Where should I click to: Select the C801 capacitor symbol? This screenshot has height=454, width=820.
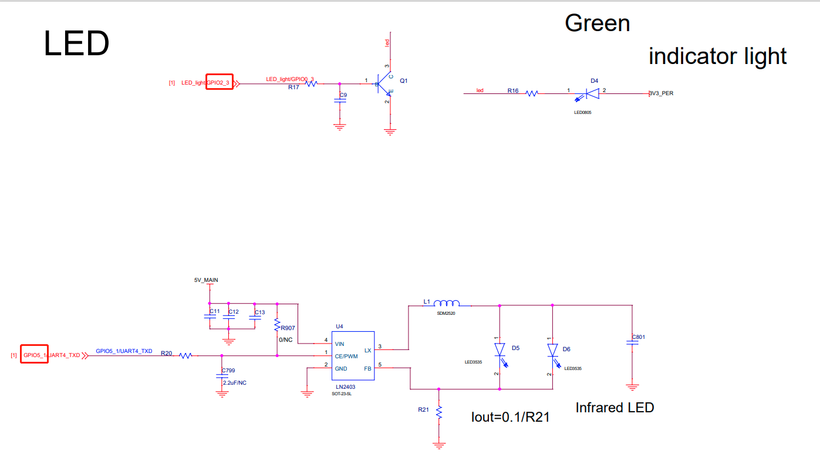tap(632, 343)
